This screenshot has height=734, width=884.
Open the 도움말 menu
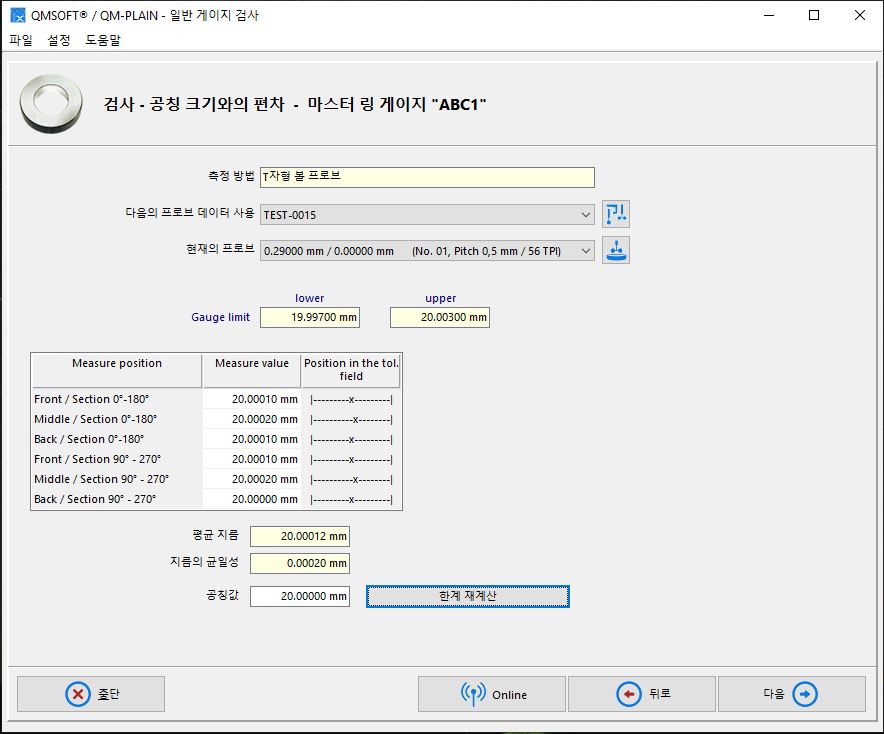pyautogui.click(x=103, y=40)
